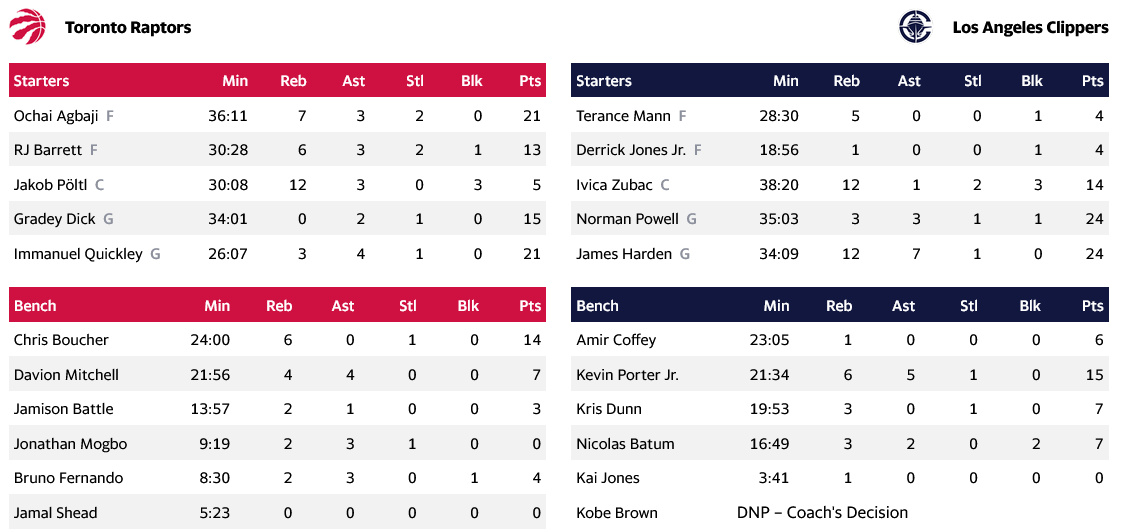
Task: Click Clippers Bench table header label
Action: pyautogui.click(x=597, y=306)
